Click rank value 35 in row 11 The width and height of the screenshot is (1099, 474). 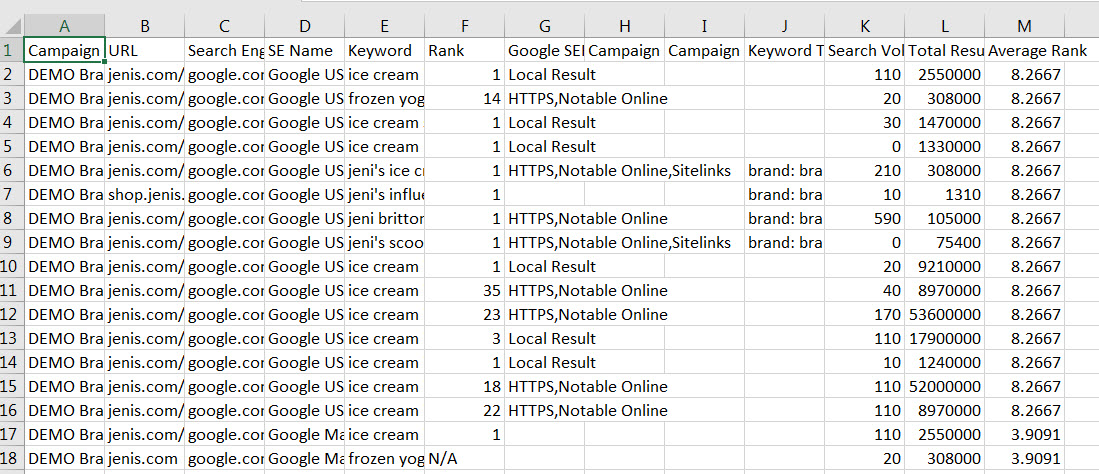pos(465,290)
